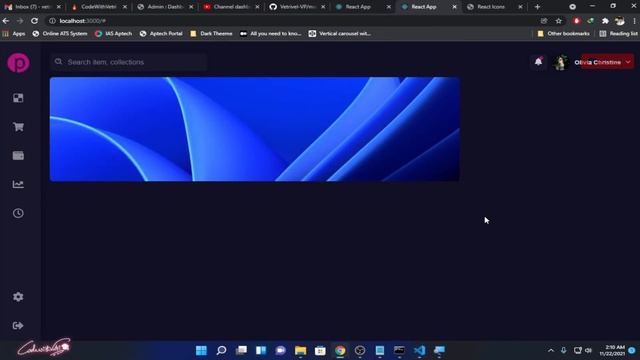This screenshot has height=360, width=640.
Task: Open the Reading list
Action: [x=618, y=33]
